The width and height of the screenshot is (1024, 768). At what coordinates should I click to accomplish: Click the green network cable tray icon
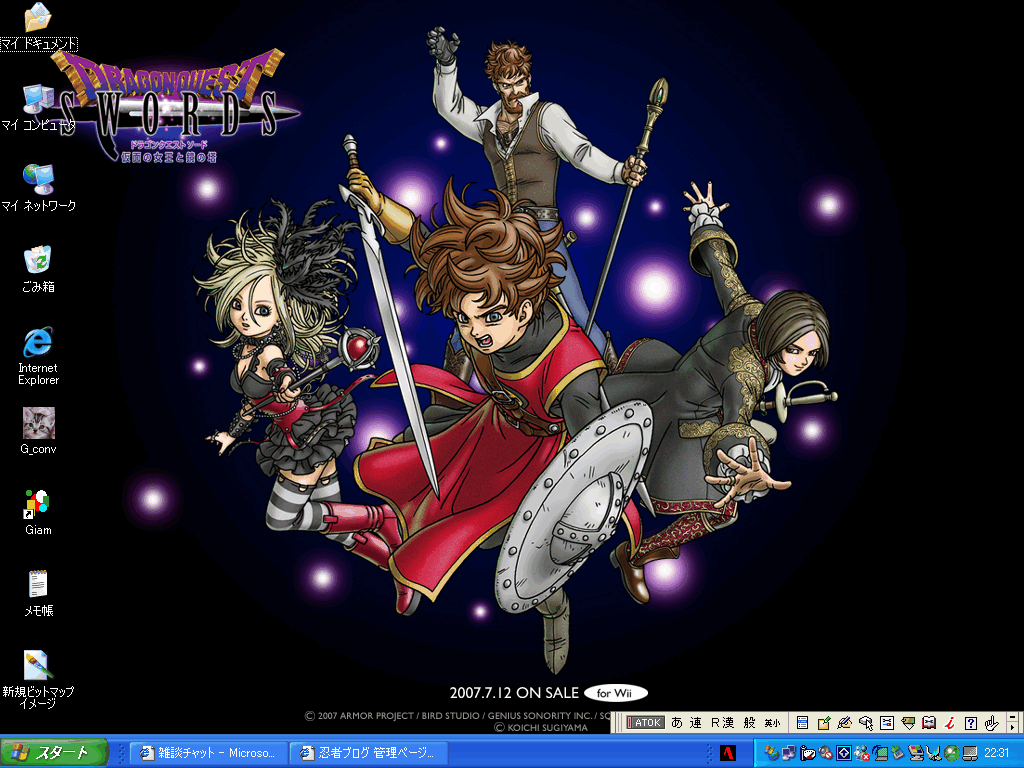coord(933,754)
